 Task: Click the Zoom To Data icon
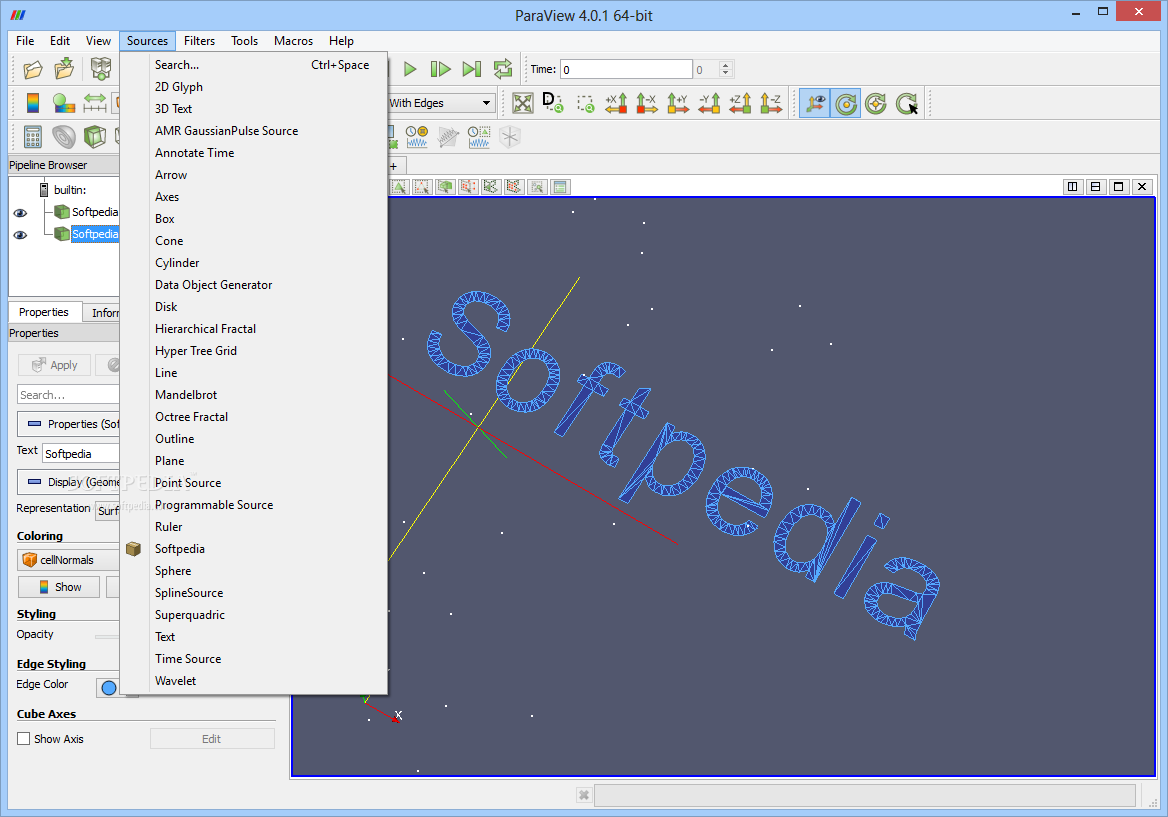point(553,104)
